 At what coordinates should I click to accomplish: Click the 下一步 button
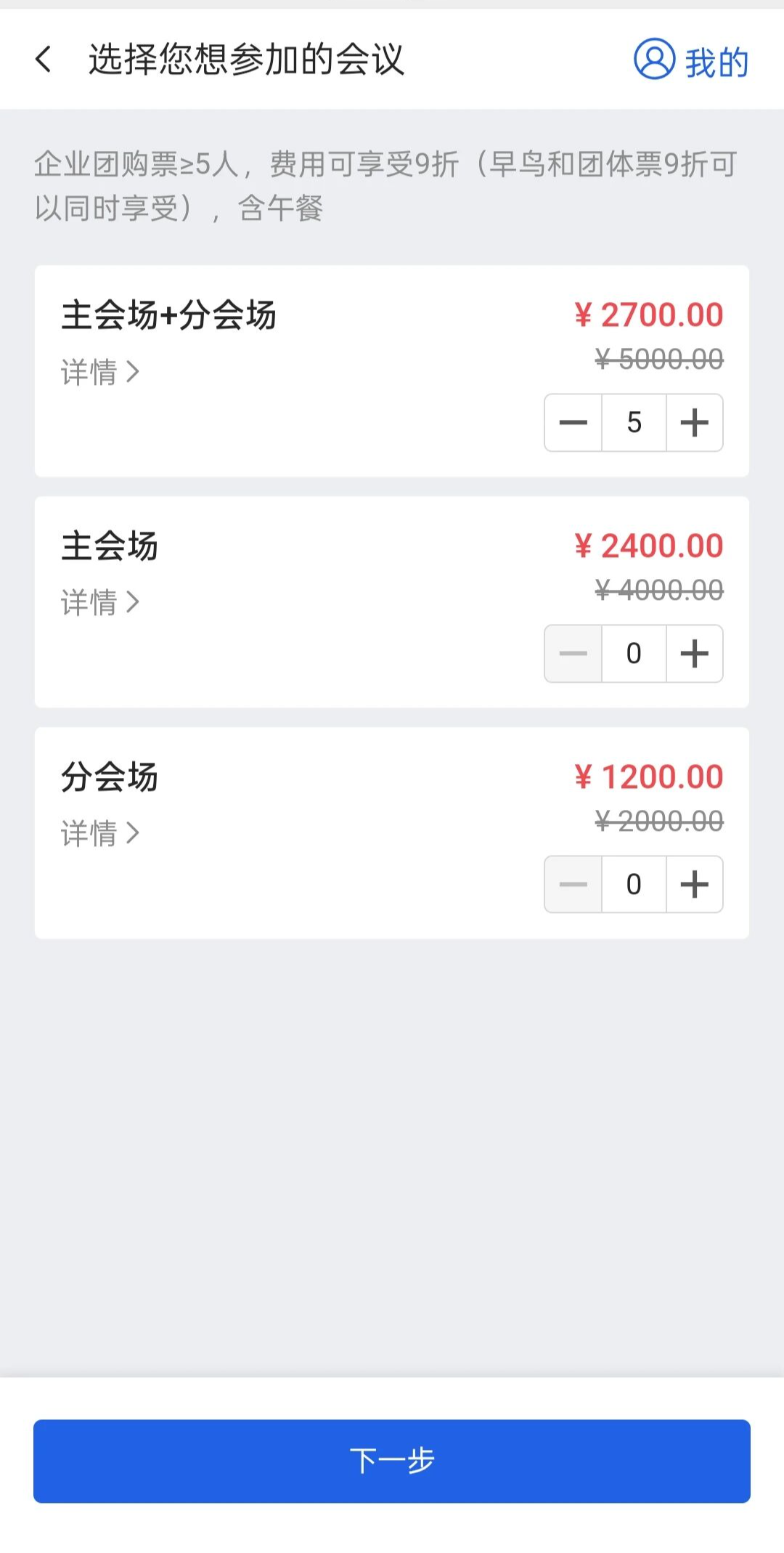392,1461
